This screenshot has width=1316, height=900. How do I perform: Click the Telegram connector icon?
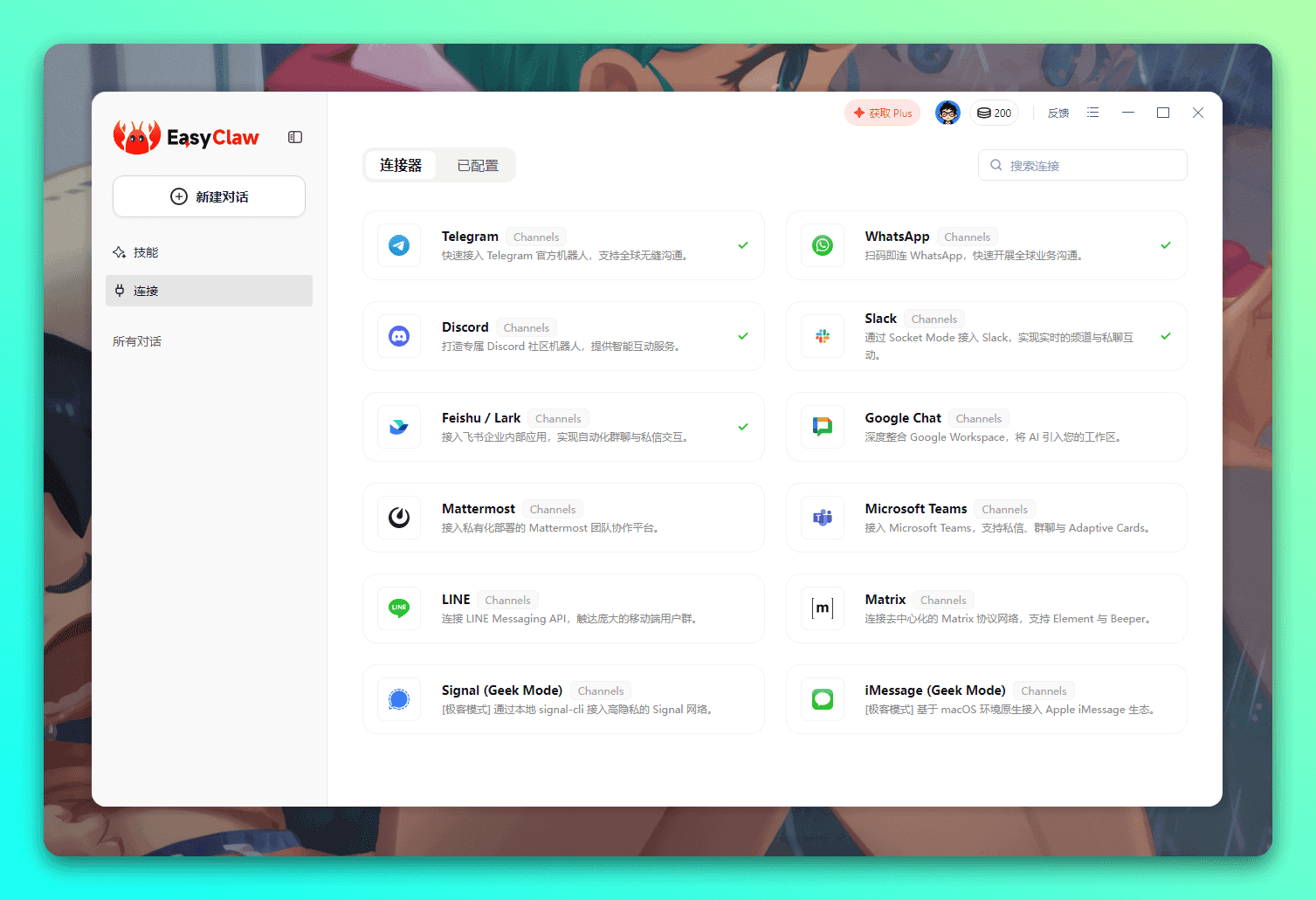click(399, 245)
